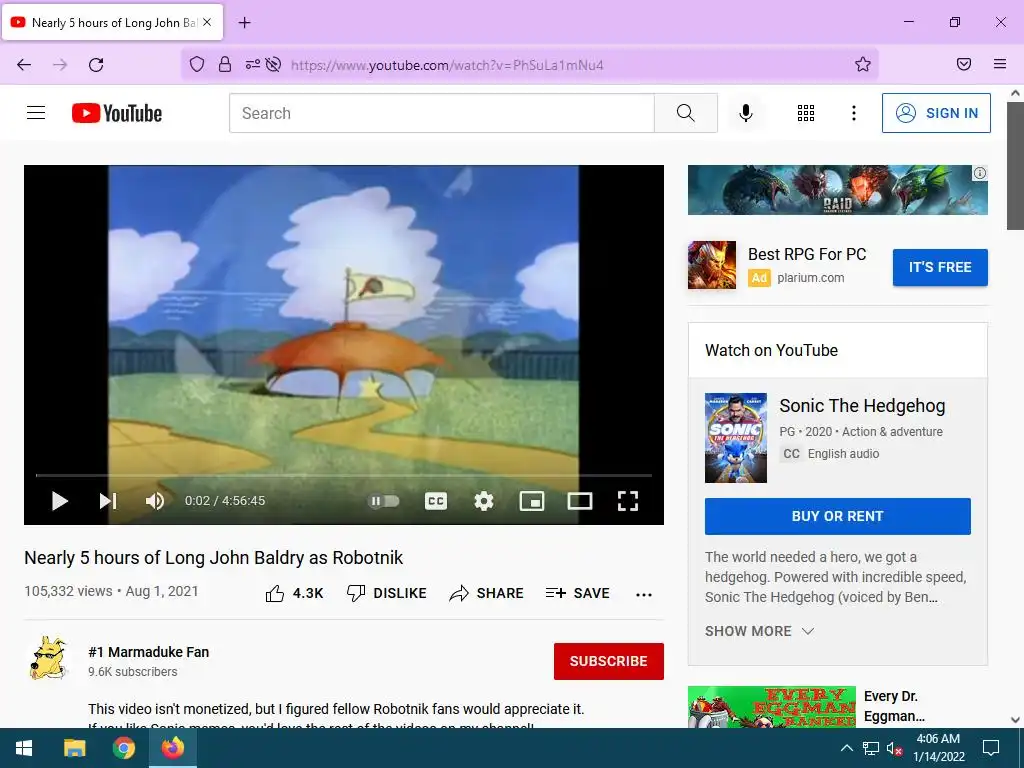This screenshot has height=768, width=1024.
Task: Click Sonic The Hedgehog movie poster
Action: tap(736, 438)
